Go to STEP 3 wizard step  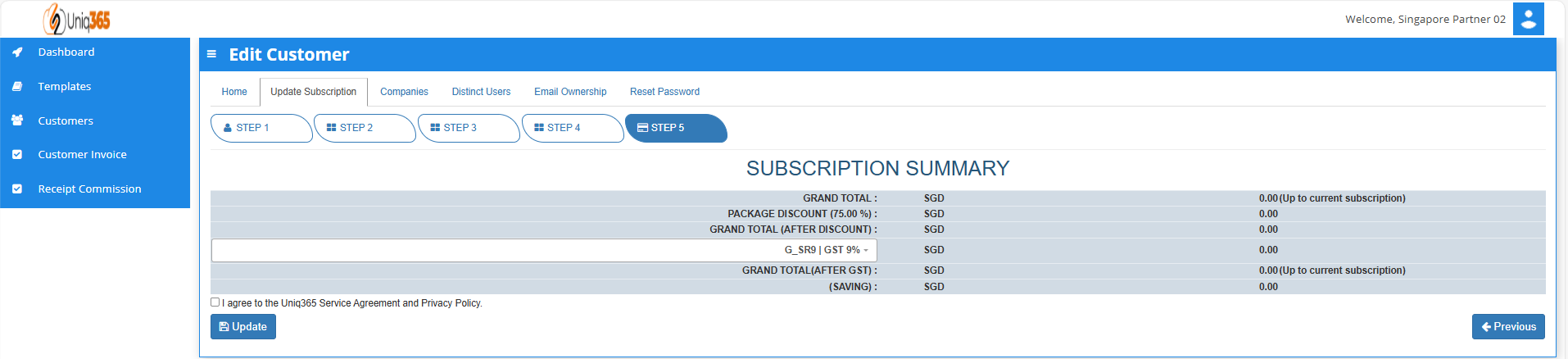469,128
